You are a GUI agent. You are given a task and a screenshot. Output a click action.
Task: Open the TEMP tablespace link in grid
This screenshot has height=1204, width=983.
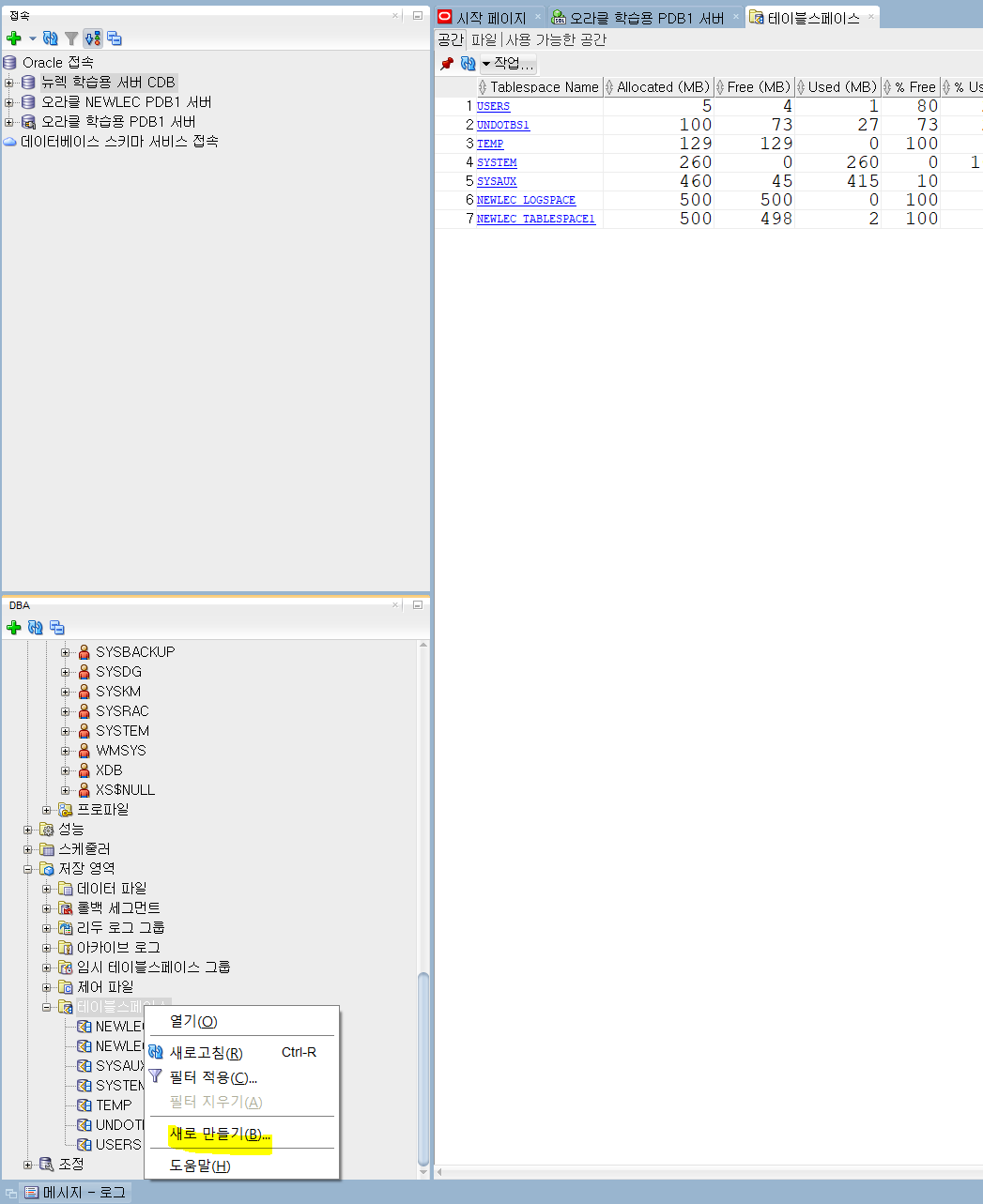pos(490,144)
